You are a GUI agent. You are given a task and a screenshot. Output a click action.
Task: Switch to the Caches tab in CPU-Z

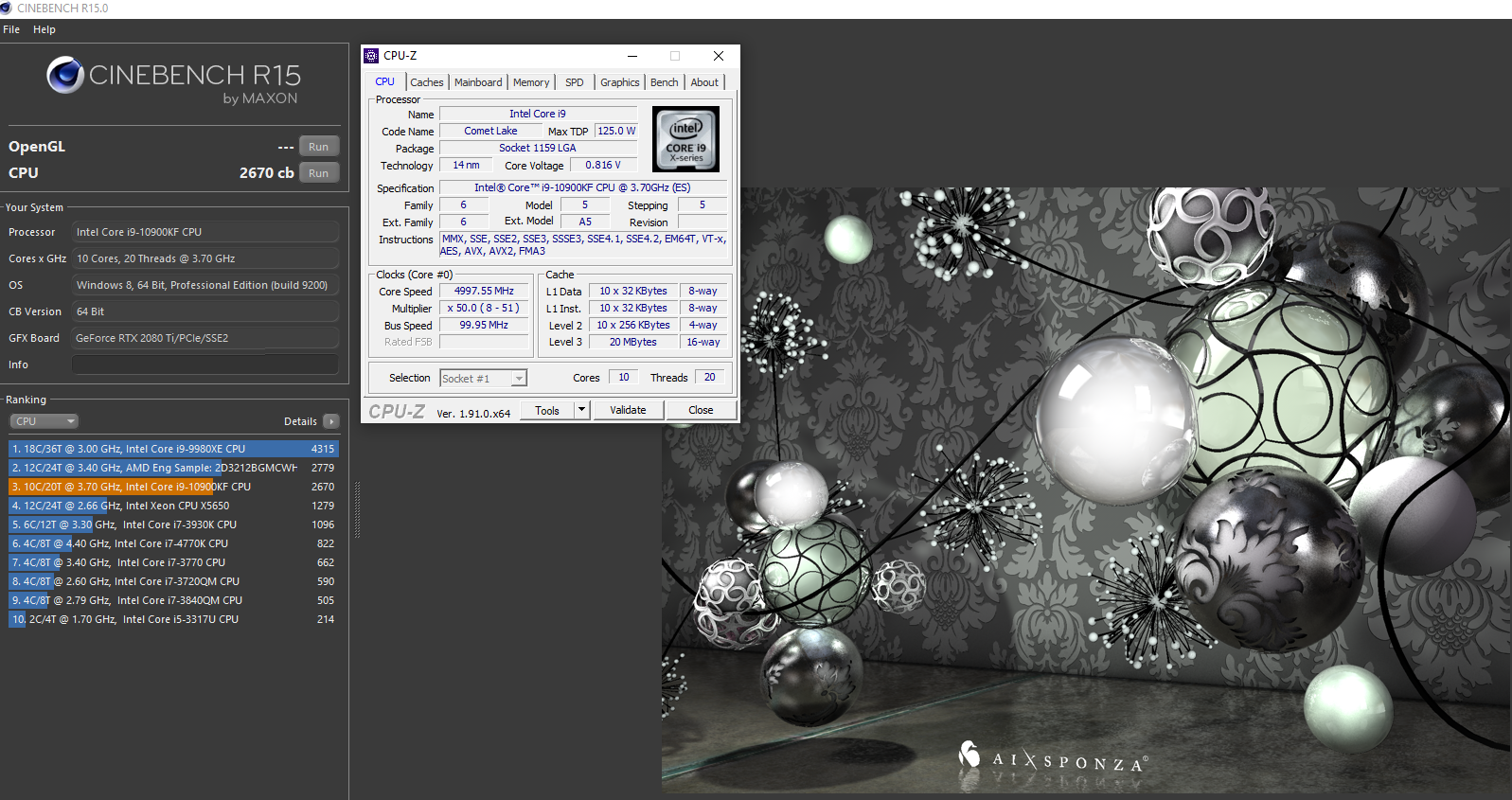coord(427,82)
